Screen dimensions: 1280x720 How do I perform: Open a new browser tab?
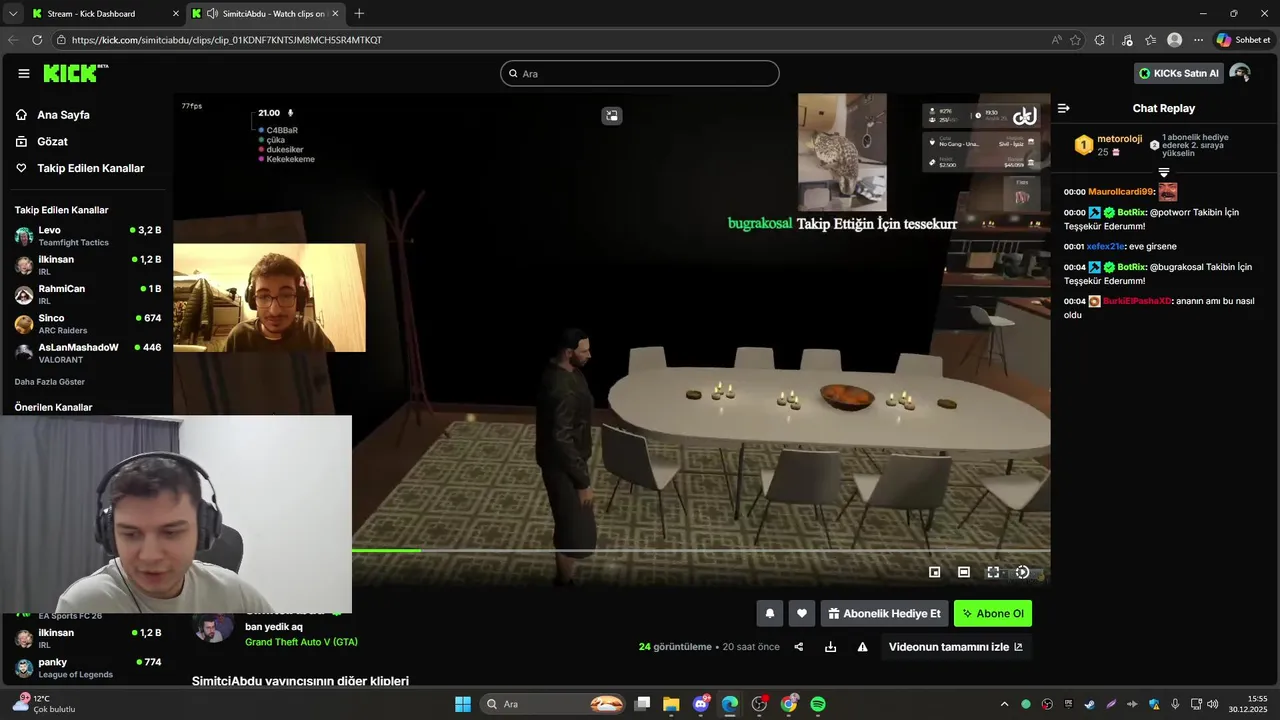359,13
